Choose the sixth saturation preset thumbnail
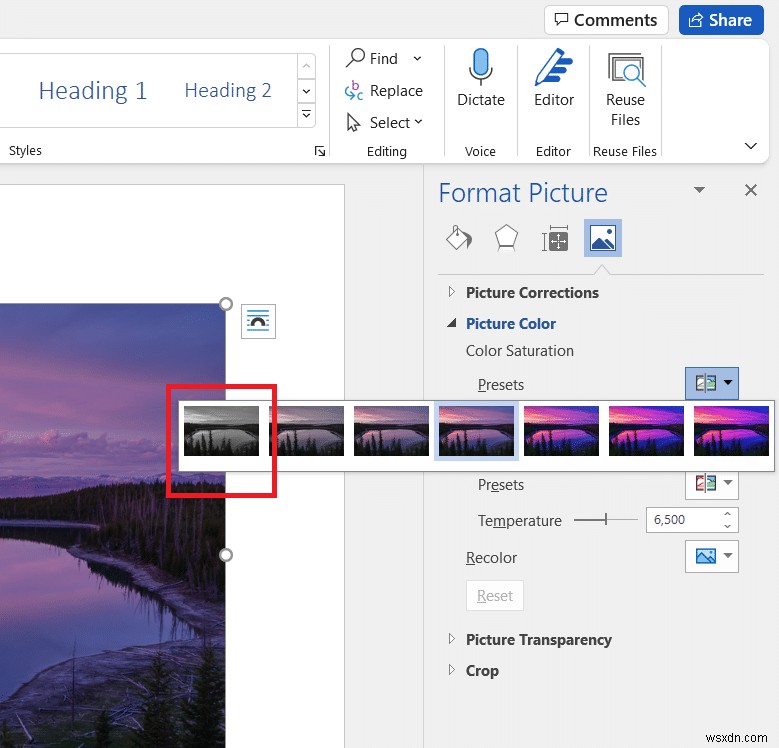 point(646,431)
